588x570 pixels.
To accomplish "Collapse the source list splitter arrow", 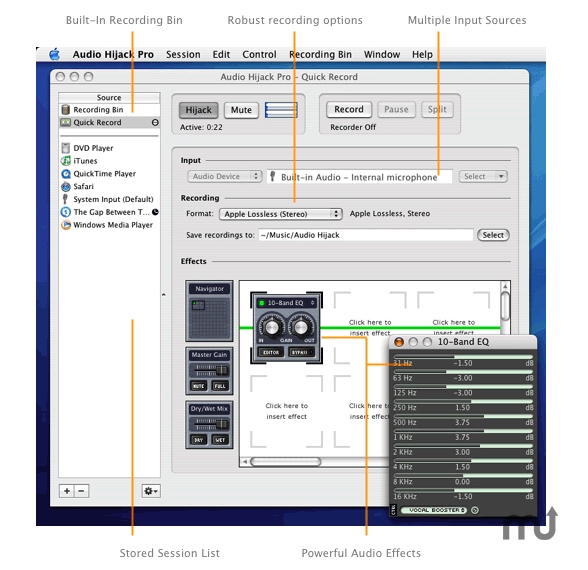I will [164, 295].
